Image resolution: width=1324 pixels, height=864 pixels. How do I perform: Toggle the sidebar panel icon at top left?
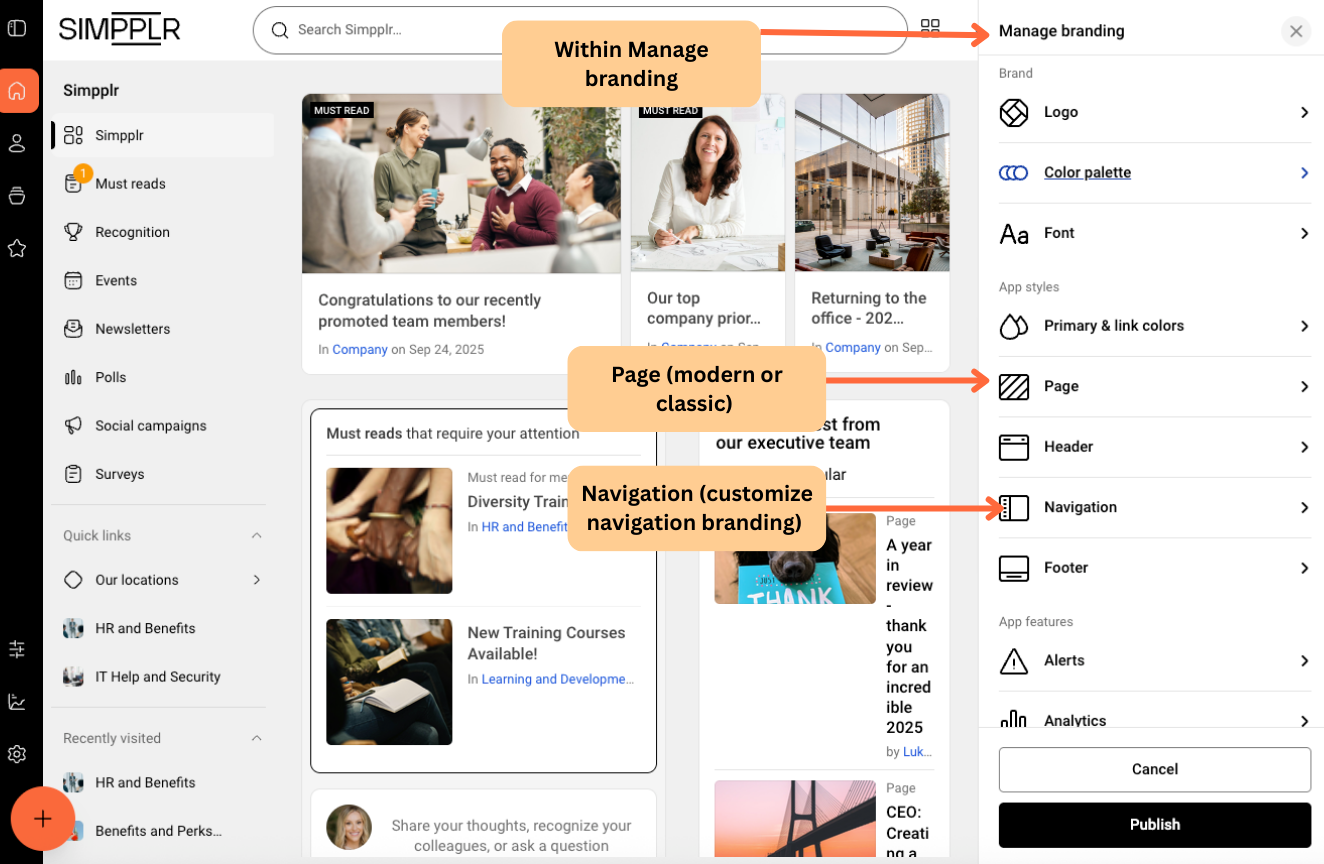tap(17, 28)
